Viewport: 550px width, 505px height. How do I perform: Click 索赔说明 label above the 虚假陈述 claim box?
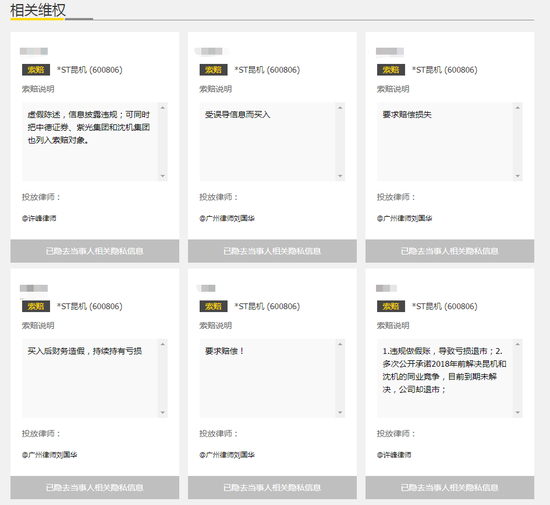pos(38,89)
